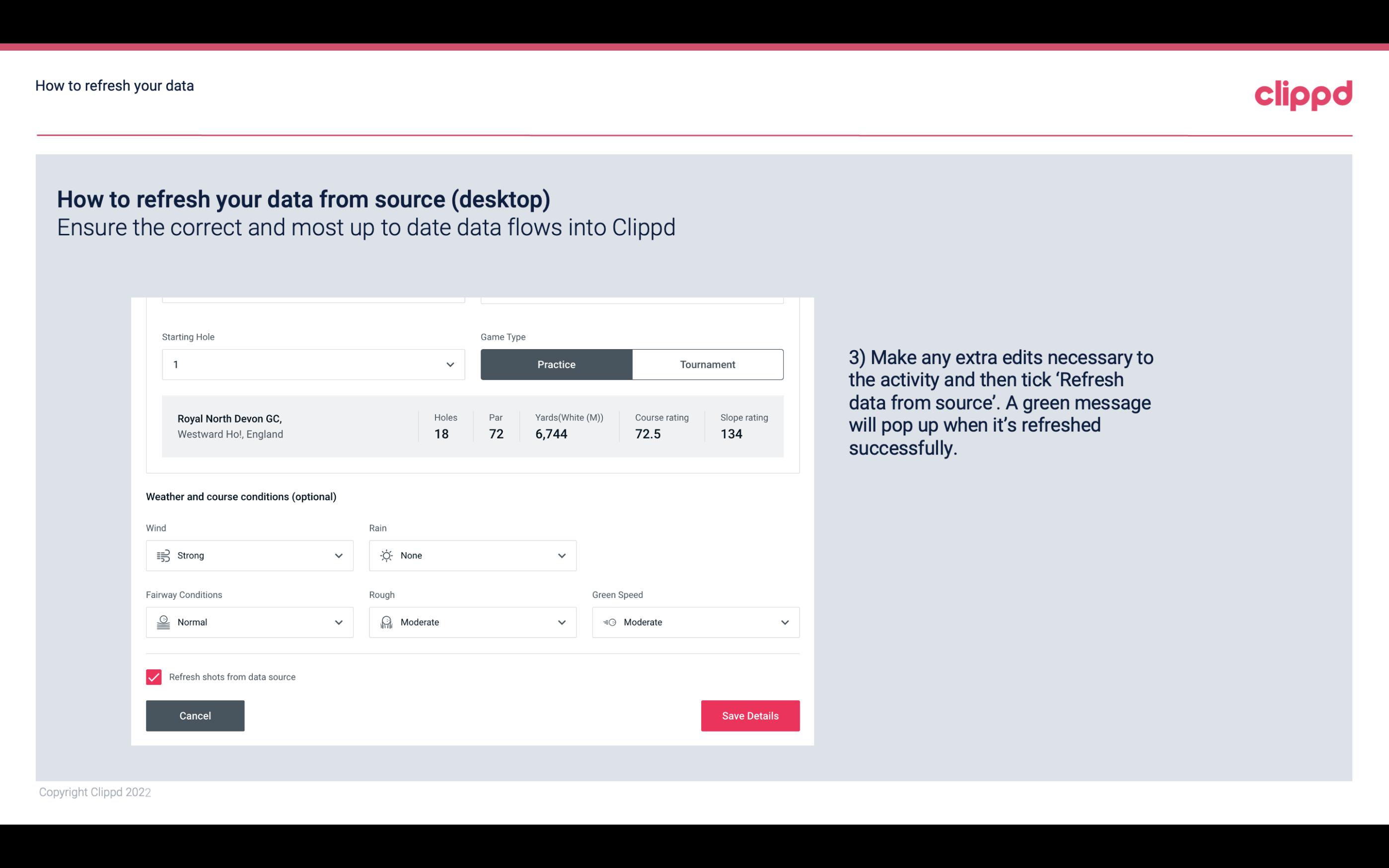The height and width of the screenshot is (868, 1389).
Task: Click the Cancel button
Action: pos(195,716)
